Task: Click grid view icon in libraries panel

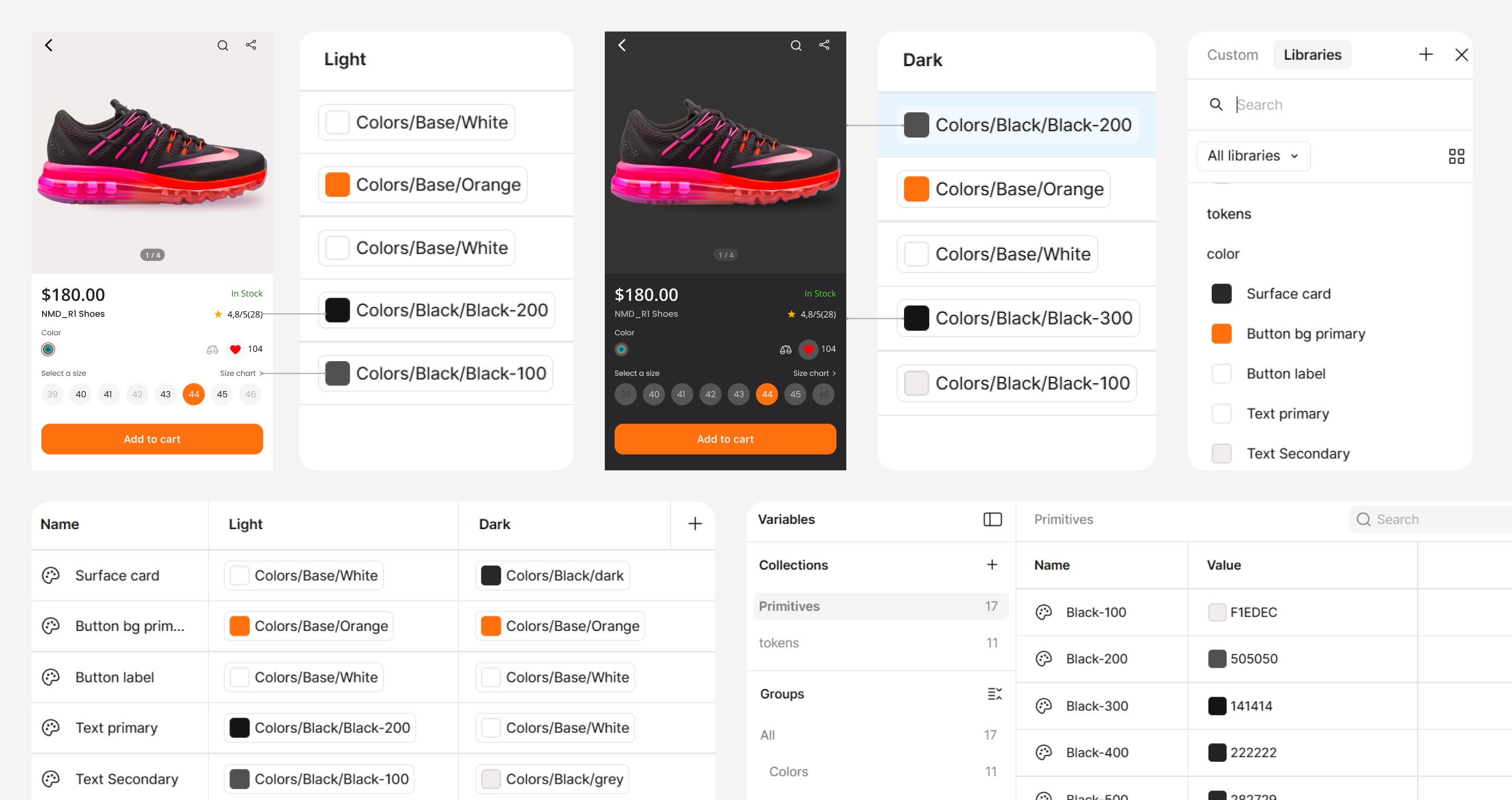Action: click(x=1456, y=156)
